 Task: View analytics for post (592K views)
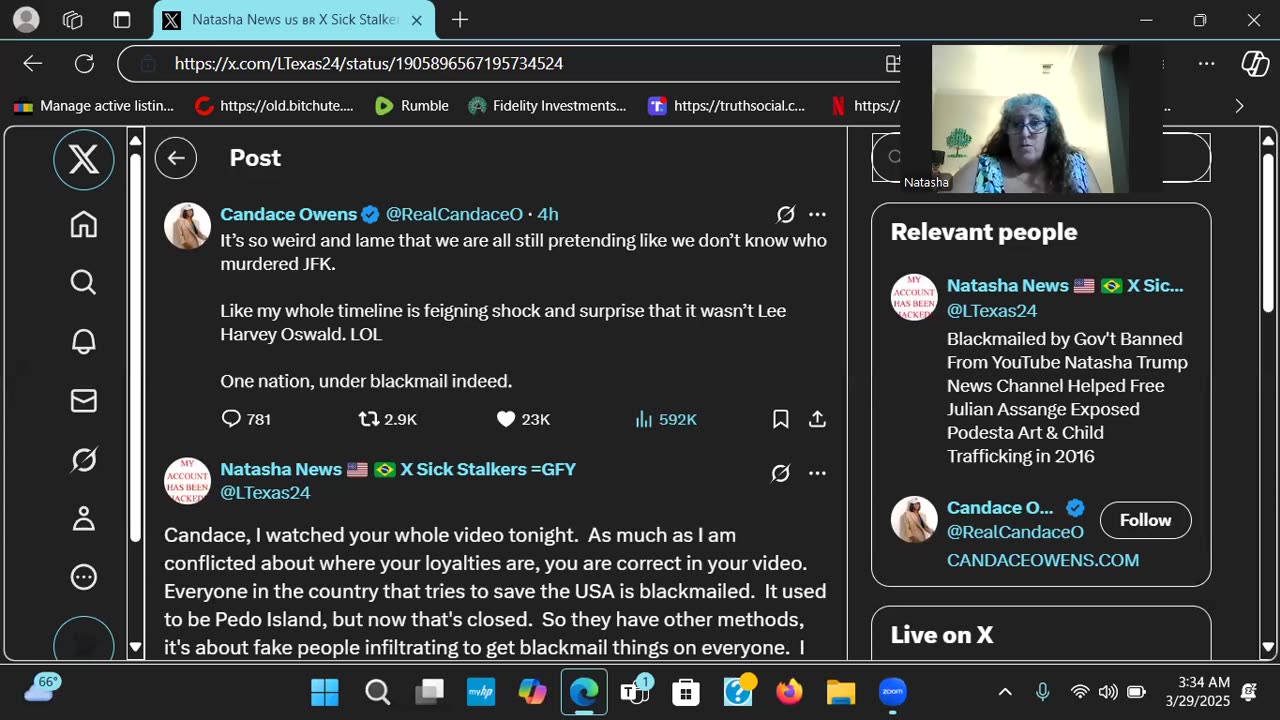666,419
